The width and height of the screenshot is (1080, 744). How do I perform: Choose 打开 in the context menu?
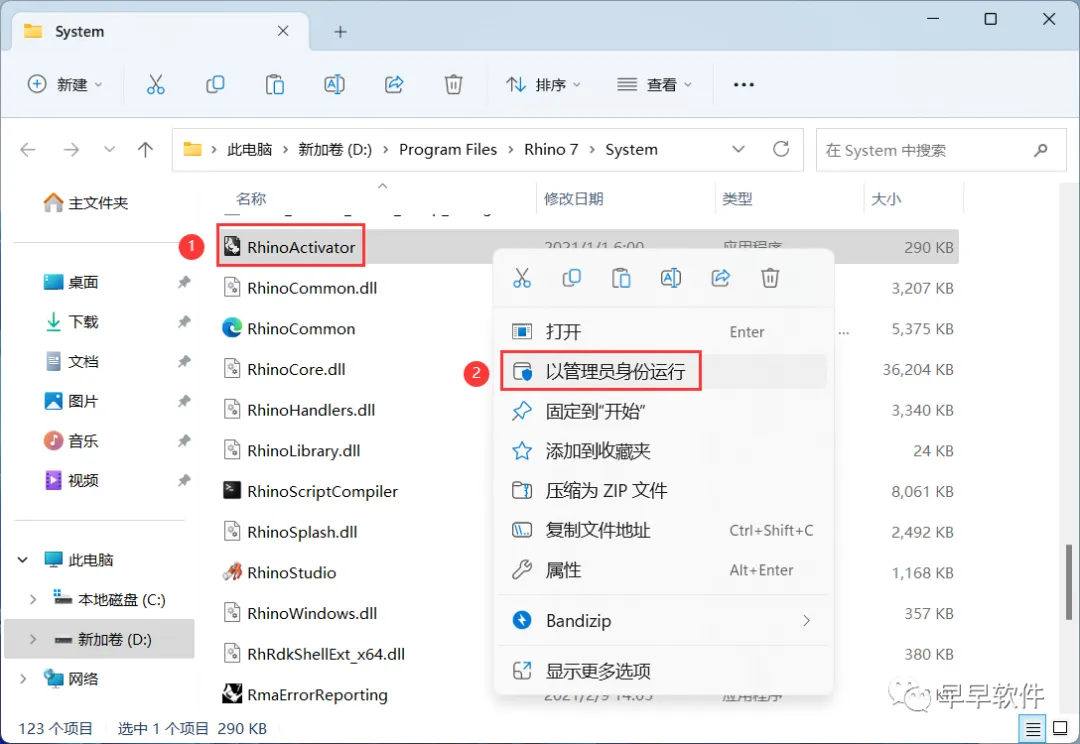664,332
